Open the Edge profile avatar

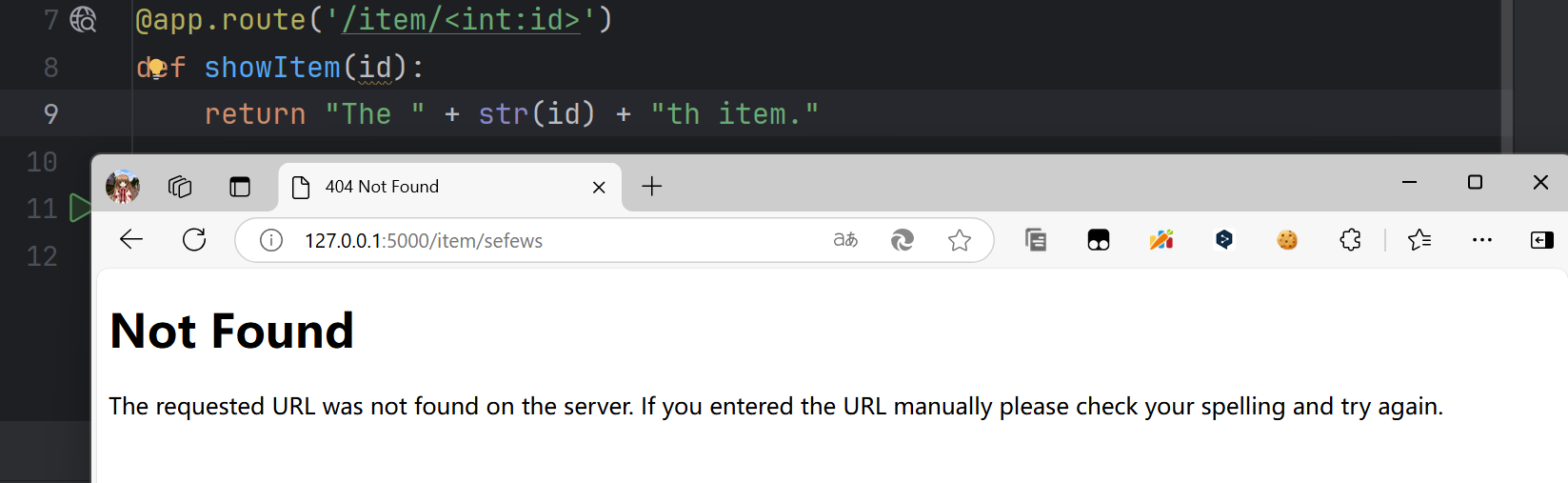[123, 187]
